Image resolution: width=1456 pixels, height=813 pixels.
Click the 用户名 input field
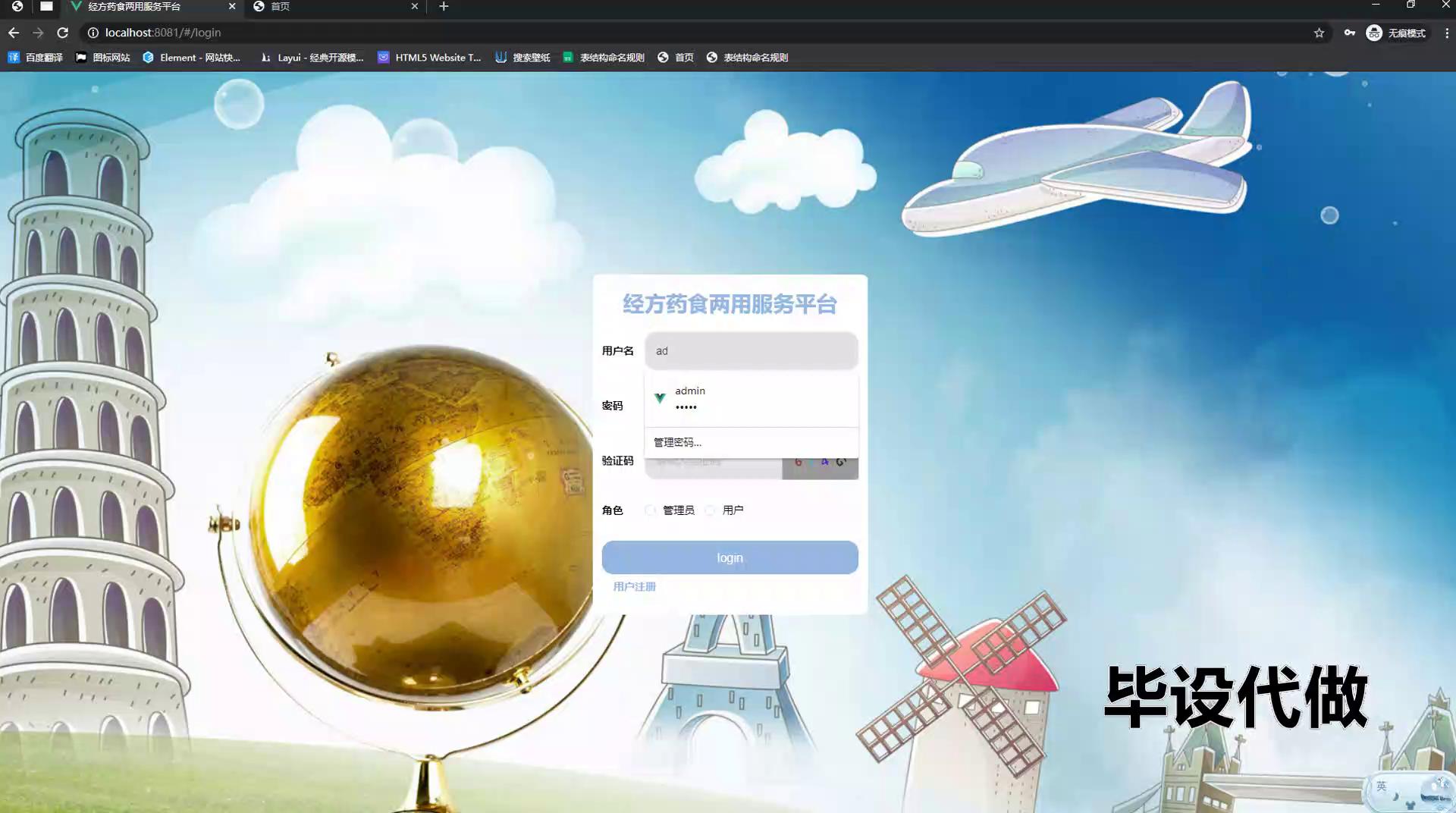coord(751,351)
